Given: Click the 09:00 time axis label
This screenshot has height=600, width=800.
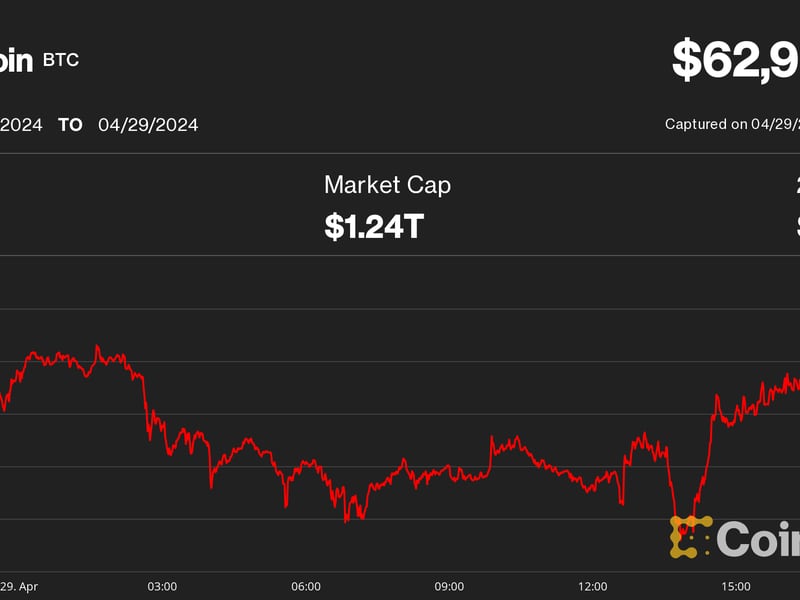Looking at the screenshot, I should pyautogui.click(x=449, y=586).
